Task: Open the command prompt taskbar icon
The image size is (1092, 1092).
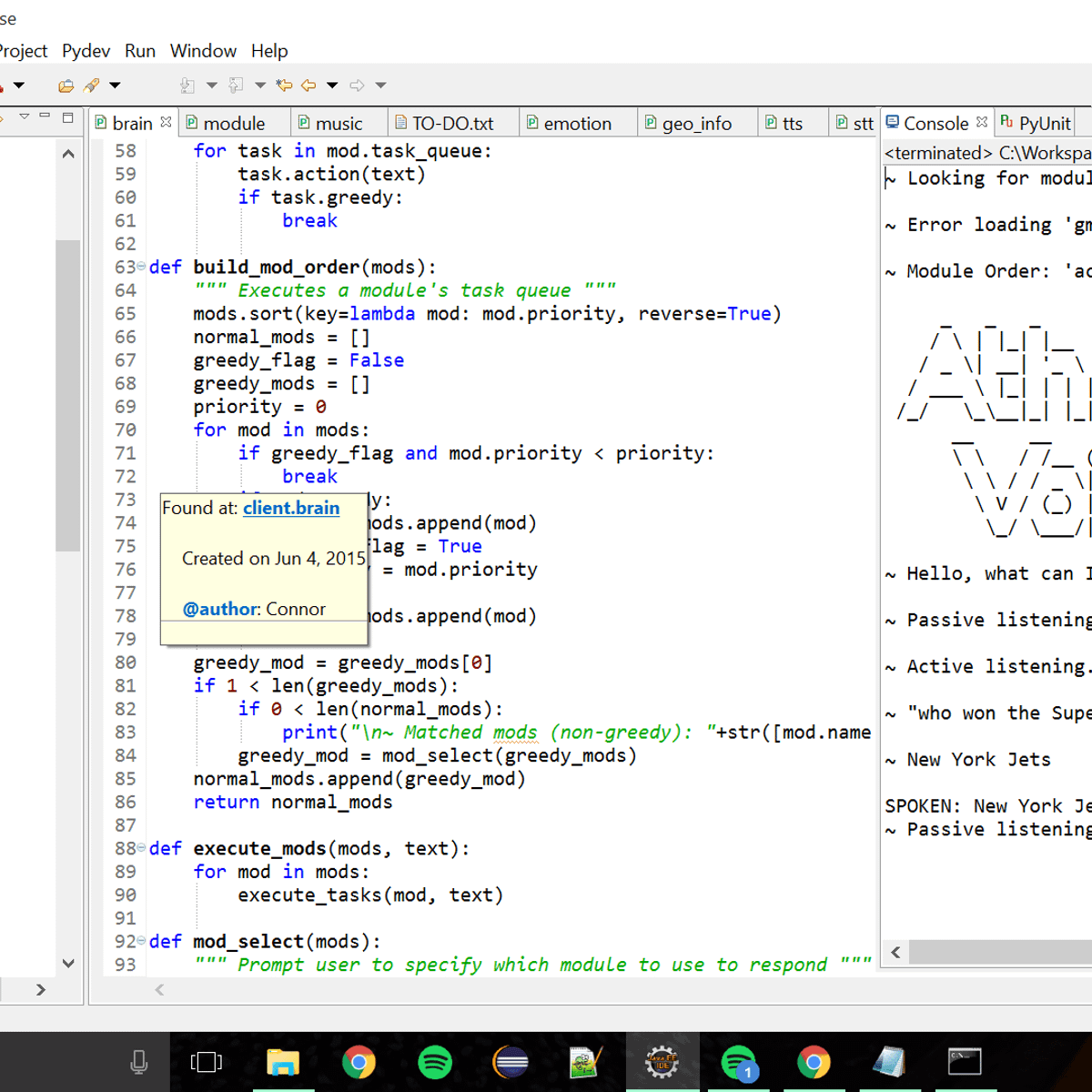Action: [965, 1062]
